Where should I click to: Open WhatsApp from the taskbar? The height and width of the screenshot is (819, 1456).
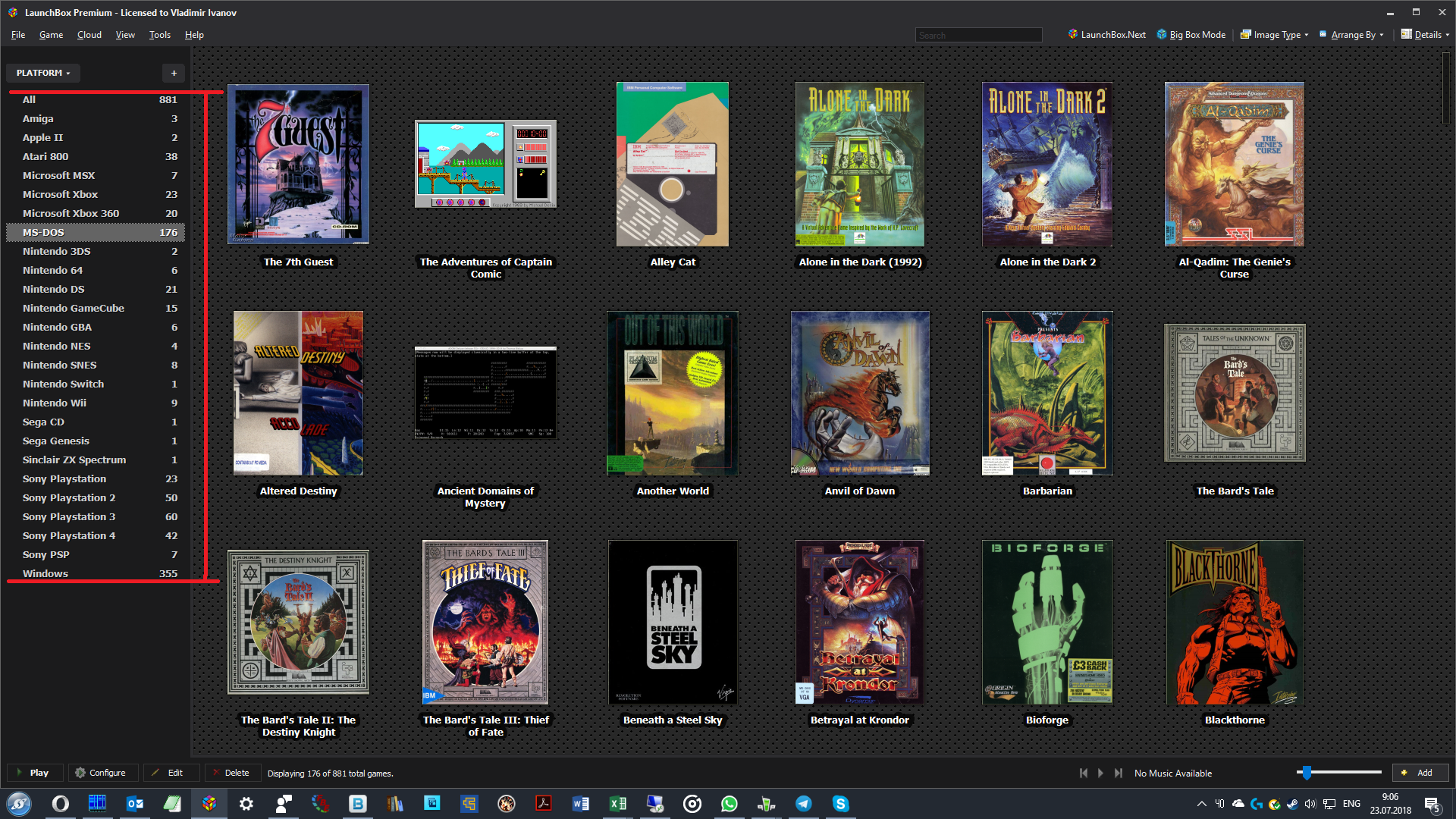[730, 804]
